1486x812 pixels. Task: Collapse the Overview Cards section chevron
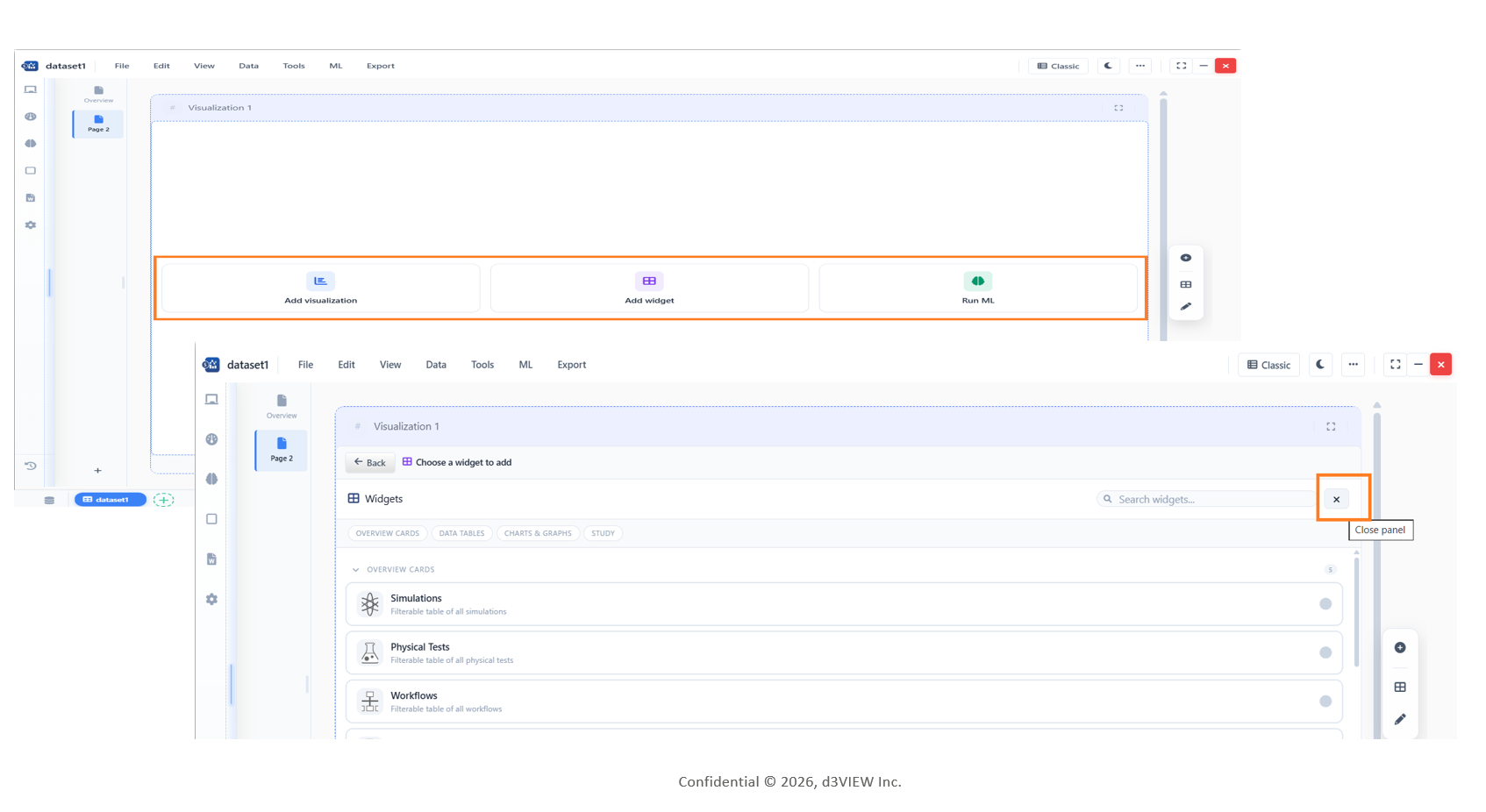355,570
